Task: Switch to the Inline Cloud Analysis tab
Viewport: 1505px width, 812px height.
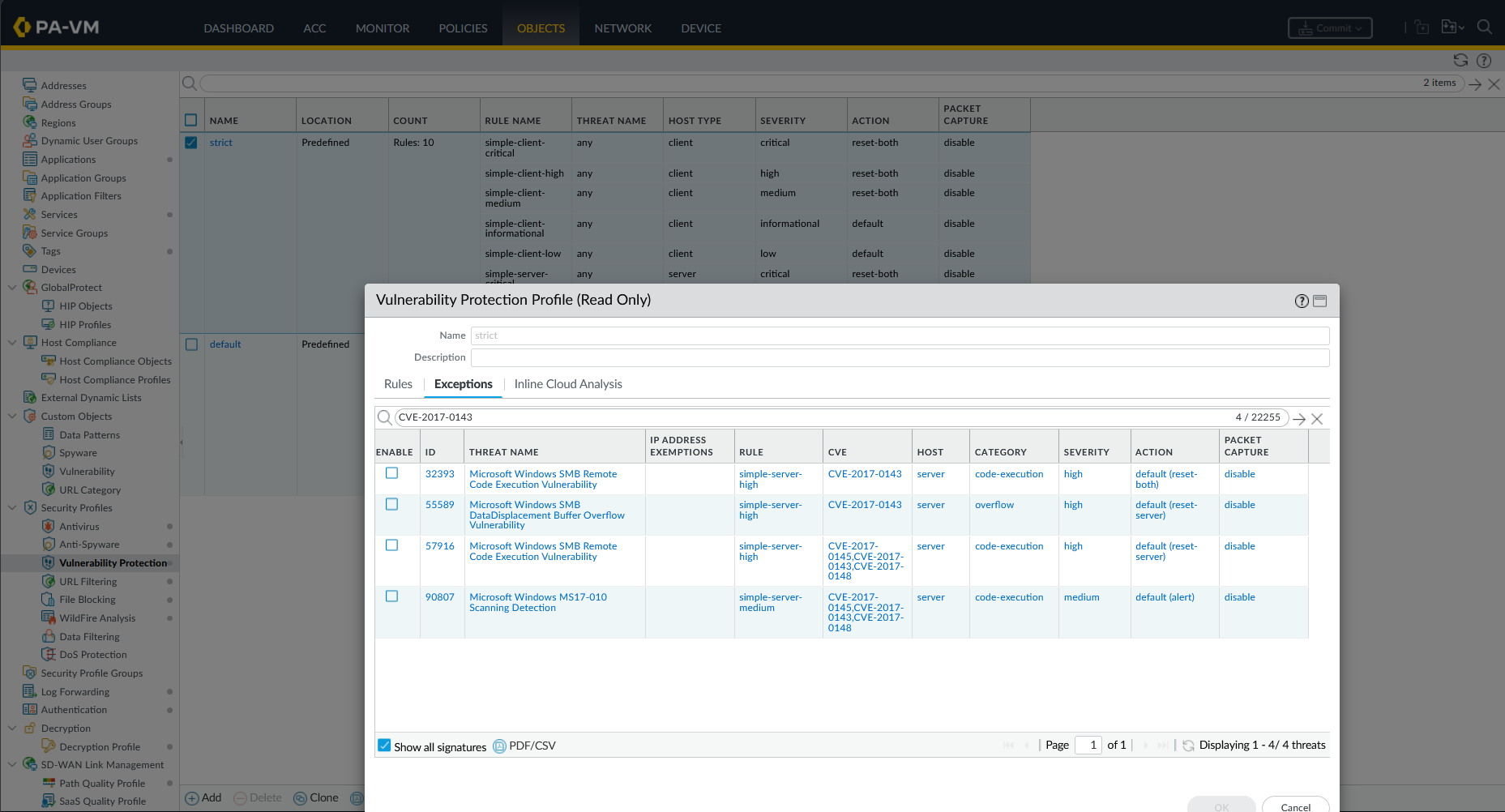Action: (568, 384)
